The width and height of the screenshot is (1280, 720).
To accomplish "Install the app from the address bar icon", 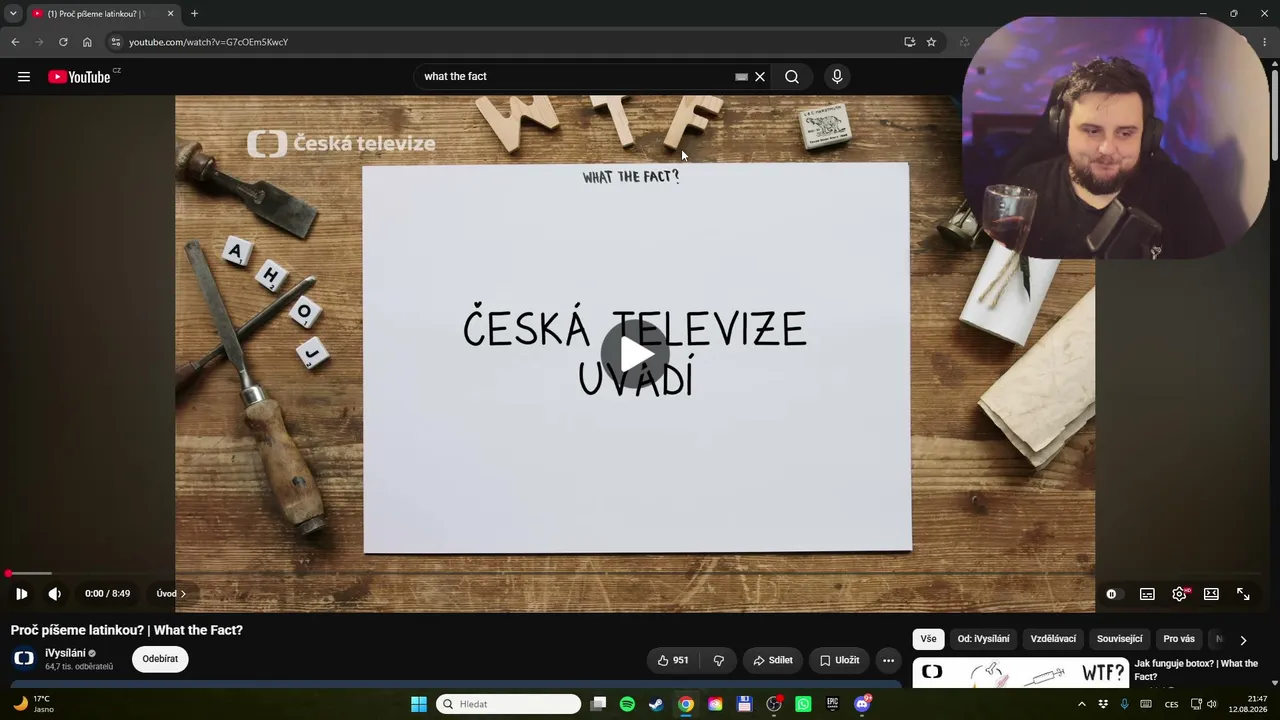I will point(909,42).
